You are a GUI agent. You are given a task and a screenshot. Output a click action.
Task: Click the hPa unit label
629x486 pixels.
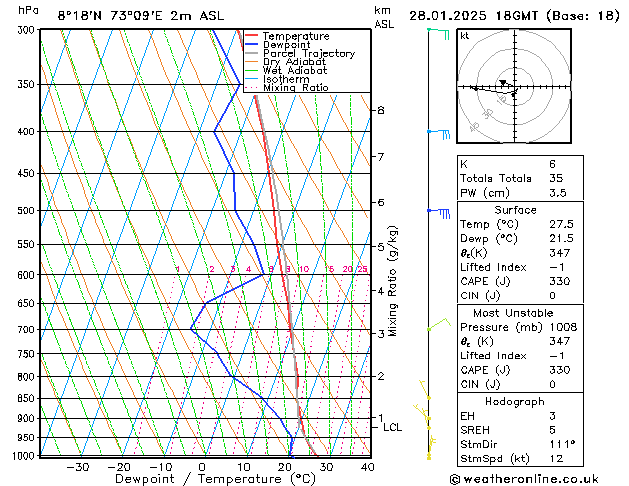click(28, 11)
